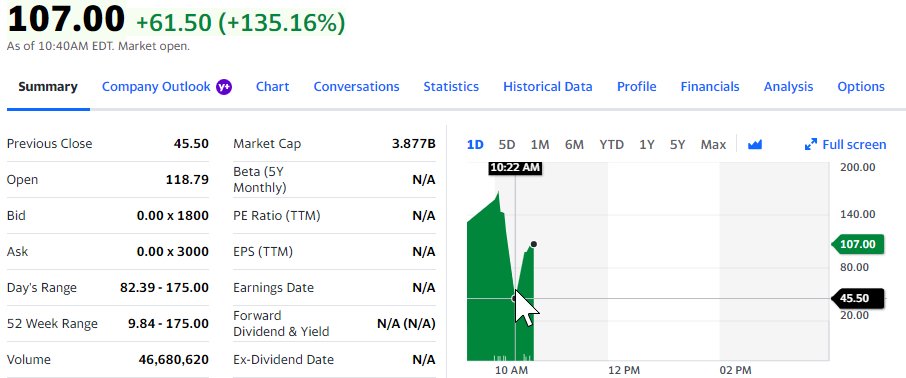Go to the Chart tab
Image resolution: width=906 pixels, height=378 pixels.
coord(273,87)
